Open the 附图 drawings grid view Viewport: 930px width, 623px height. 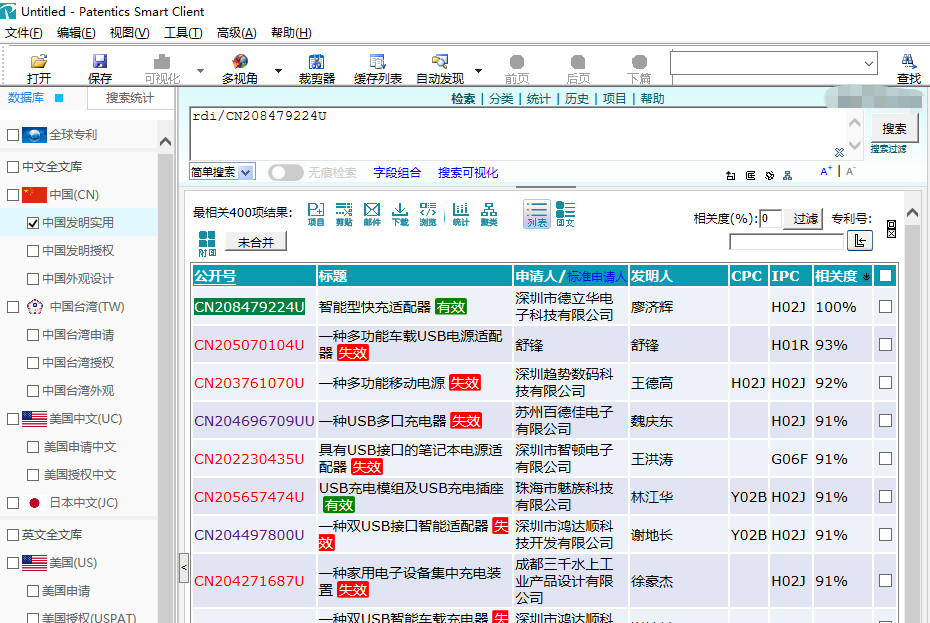pyautogui.click(x=207, y=243)
